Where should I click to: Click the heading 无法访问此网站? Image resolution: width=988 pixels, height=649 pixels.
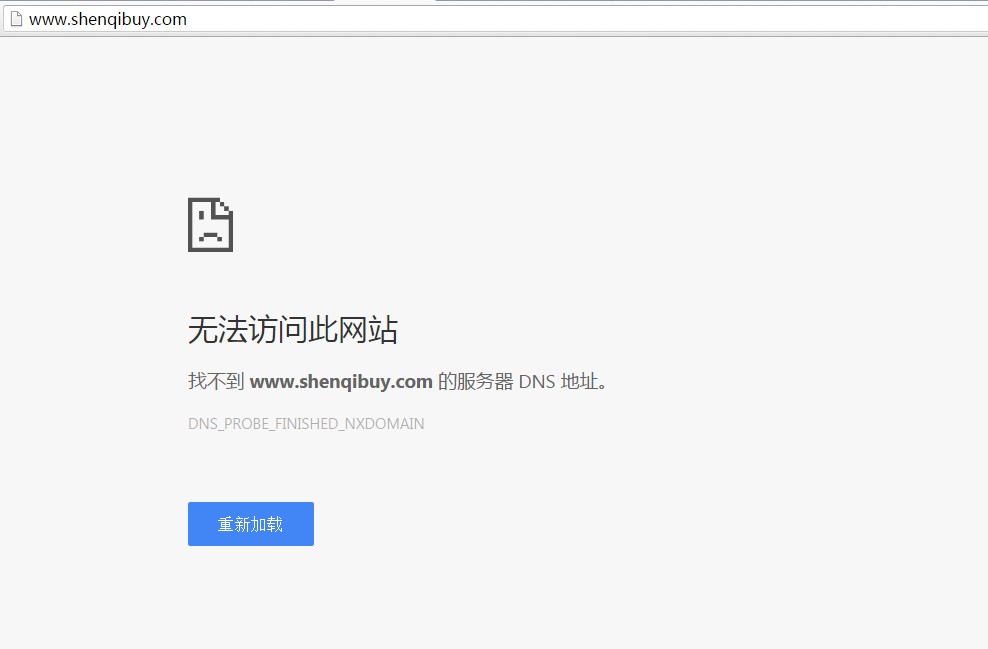293,330
